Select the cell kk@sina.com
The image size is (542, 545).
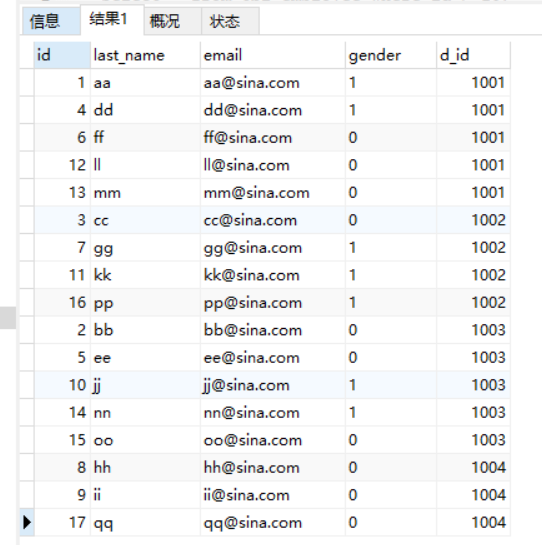273,275
